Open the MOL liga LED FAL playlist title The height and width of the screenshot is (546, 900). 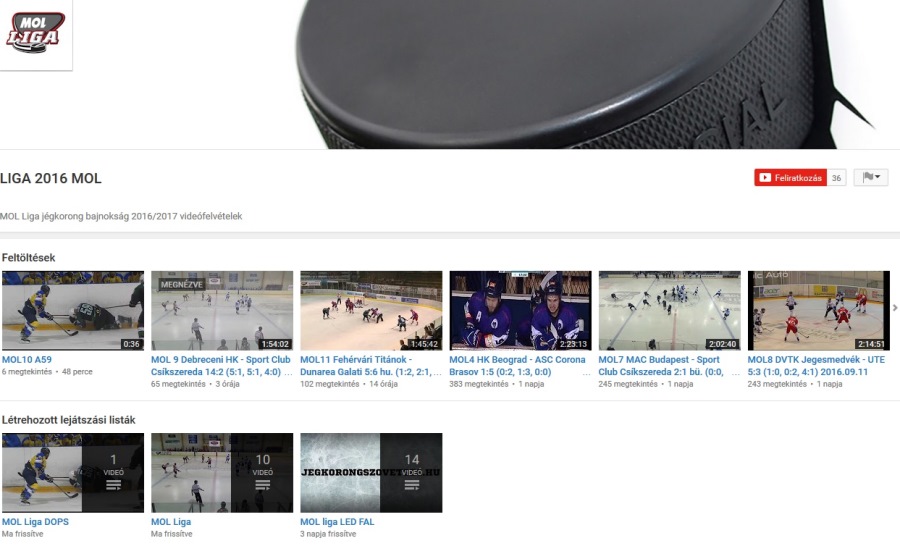pyautogui.click(x=337, y=522)
